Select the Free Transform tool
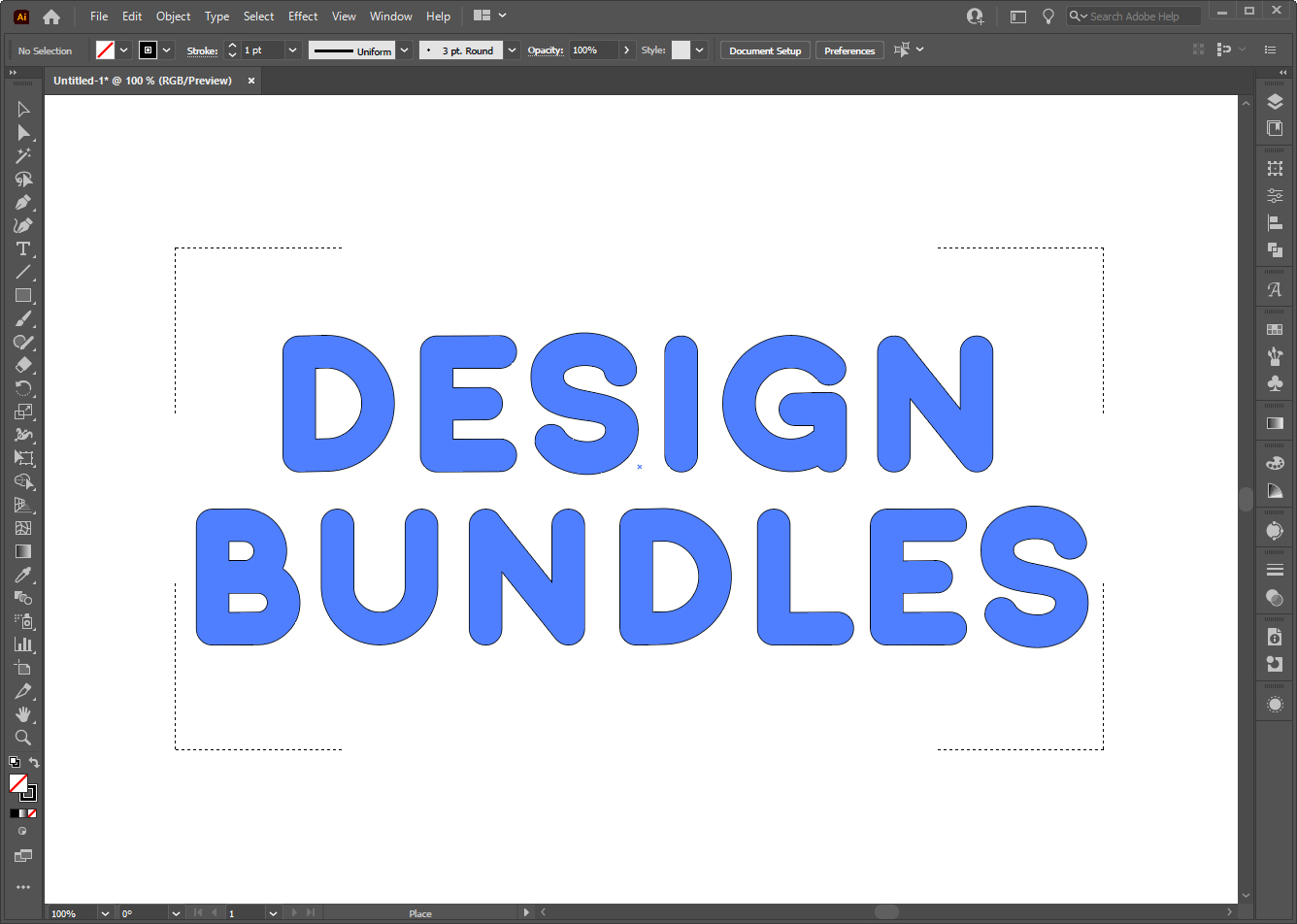 23,459
